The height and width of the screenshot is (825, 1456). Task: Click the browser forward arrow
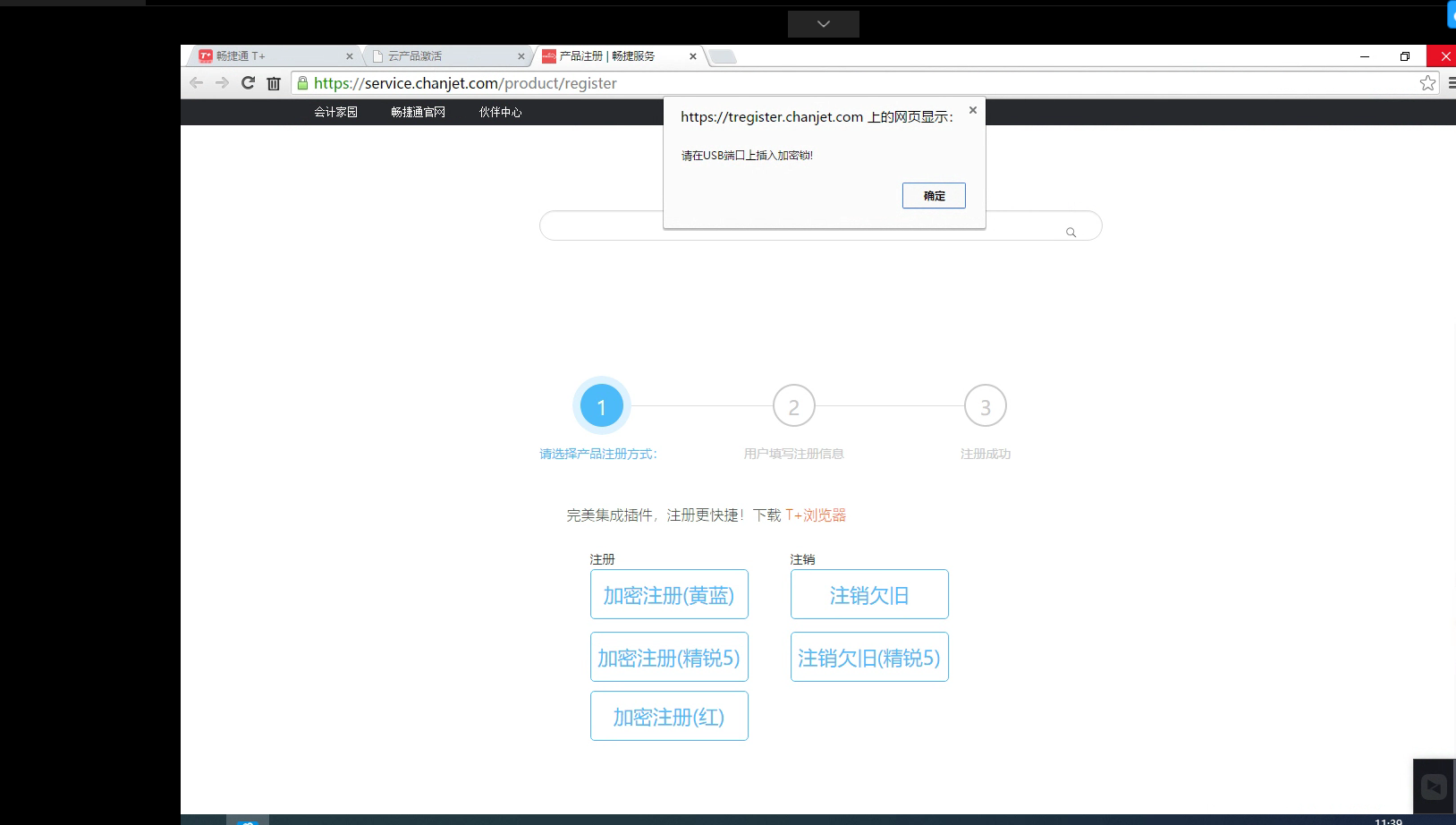click(x=222, y=83)
